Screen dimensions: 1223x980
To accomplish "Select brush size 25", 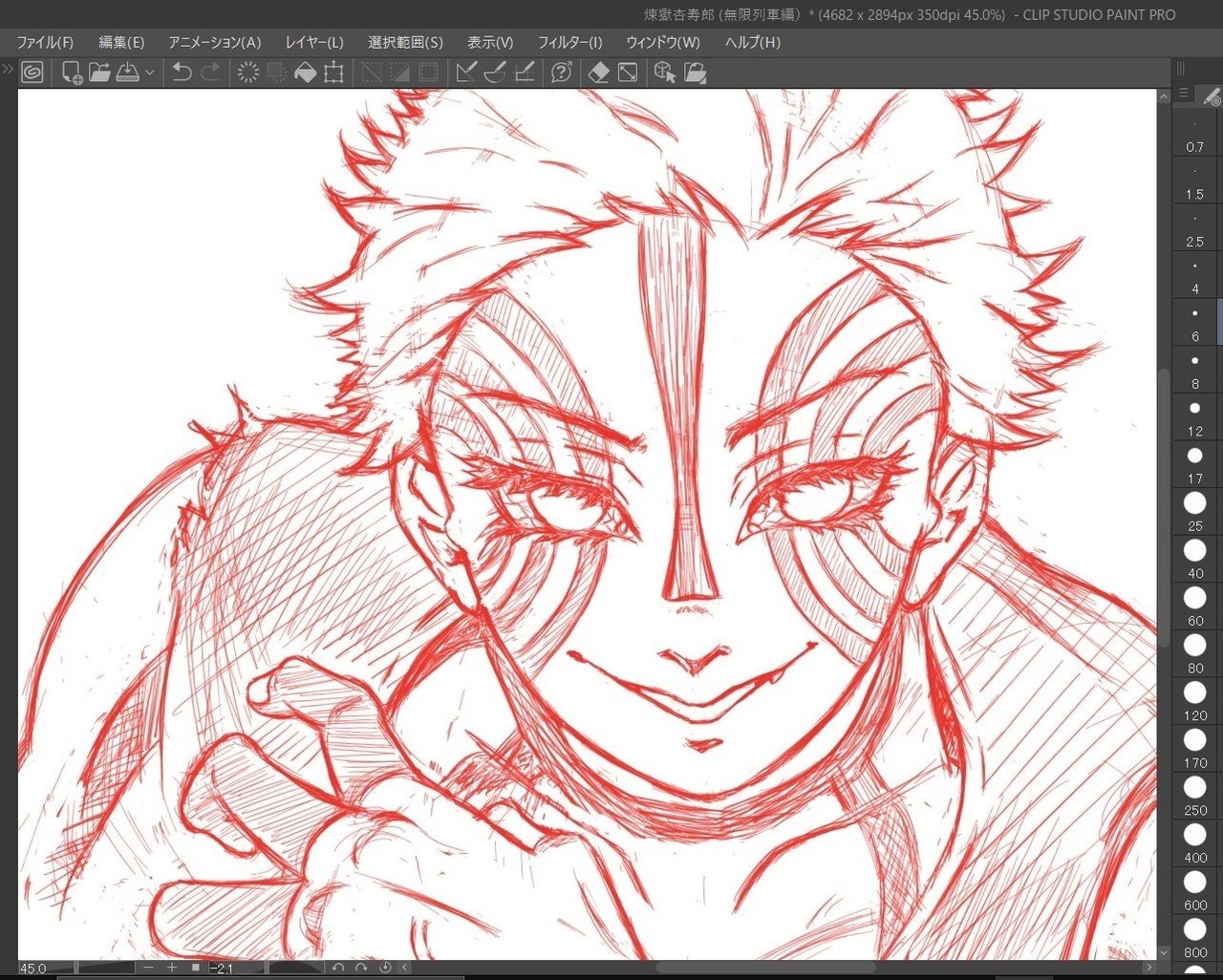I will click(1195, 513).
